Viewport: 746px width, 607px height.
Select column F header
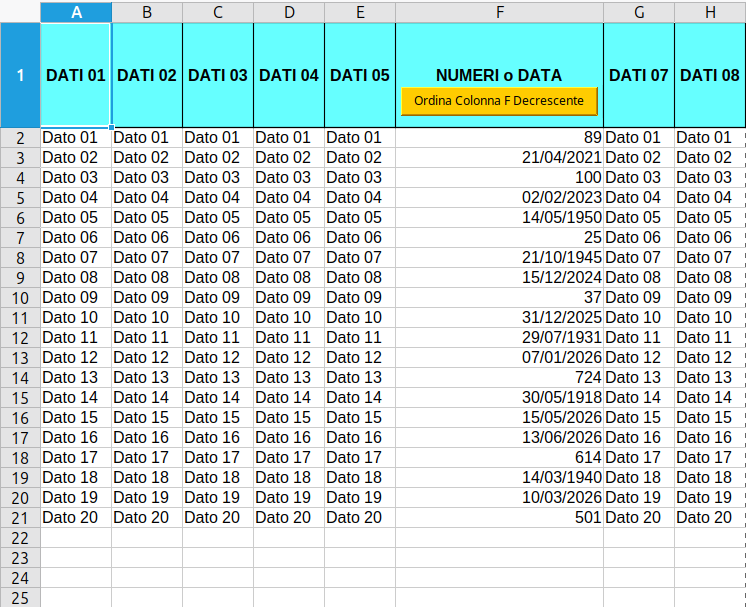tap(500, 12)
